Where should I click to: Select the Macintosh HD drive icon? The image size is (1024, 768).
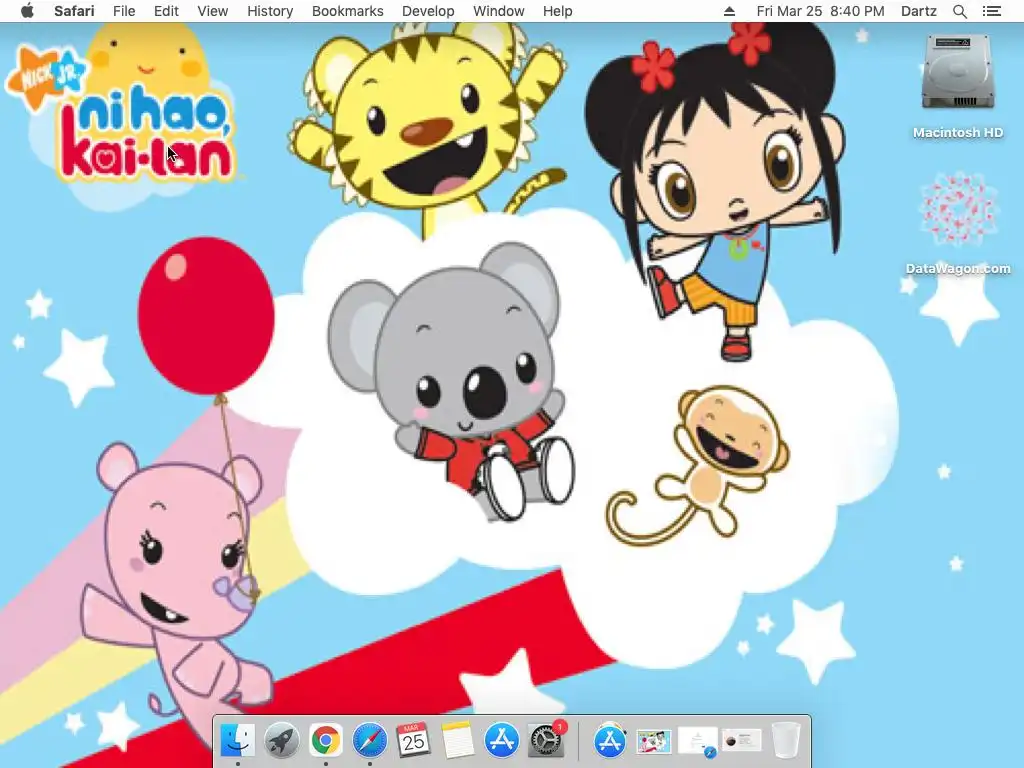(958, 73)
